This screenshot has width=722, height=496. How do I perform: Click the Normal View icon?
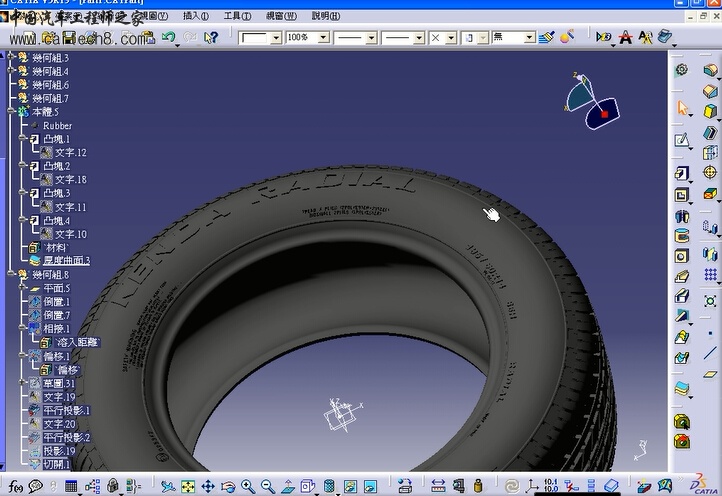[x=288, y=486]
